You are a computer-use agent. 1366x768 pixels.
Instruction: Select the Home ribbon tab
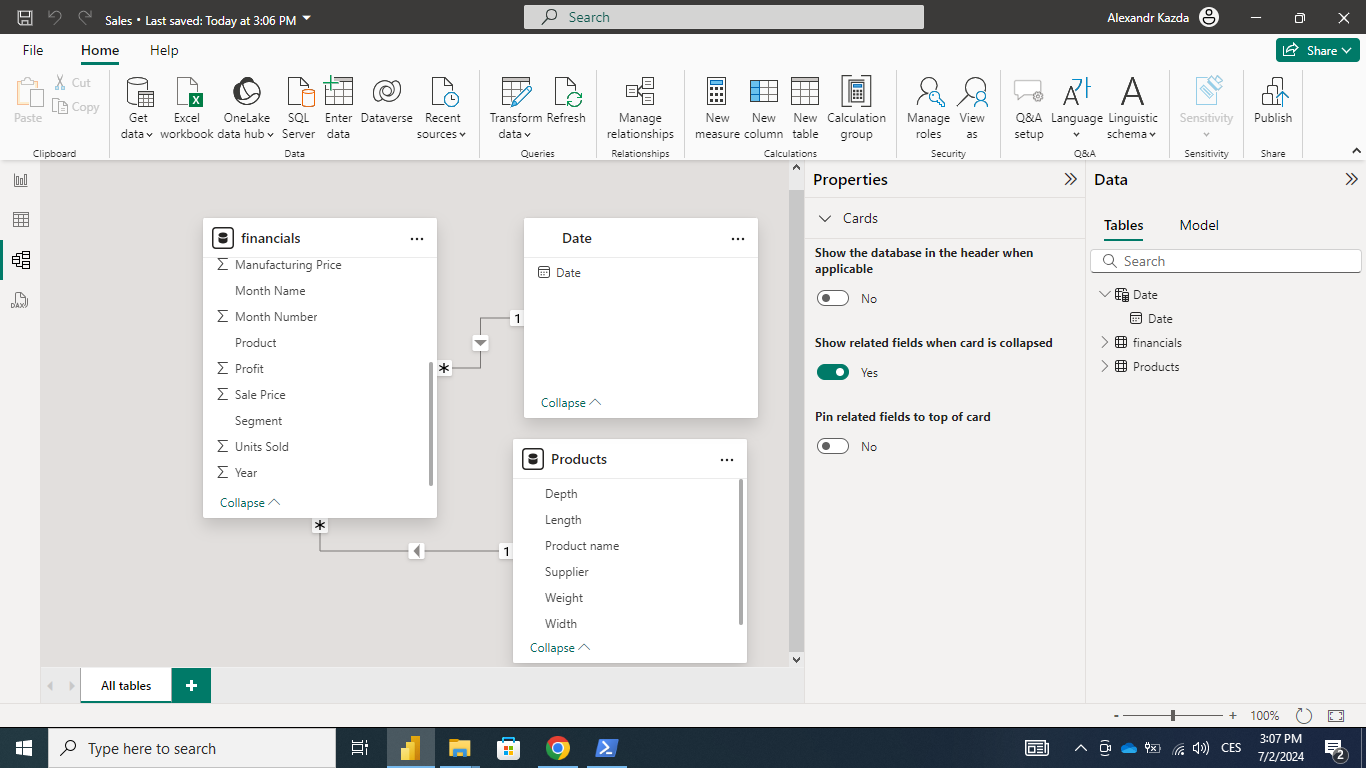tap(100, 50)
